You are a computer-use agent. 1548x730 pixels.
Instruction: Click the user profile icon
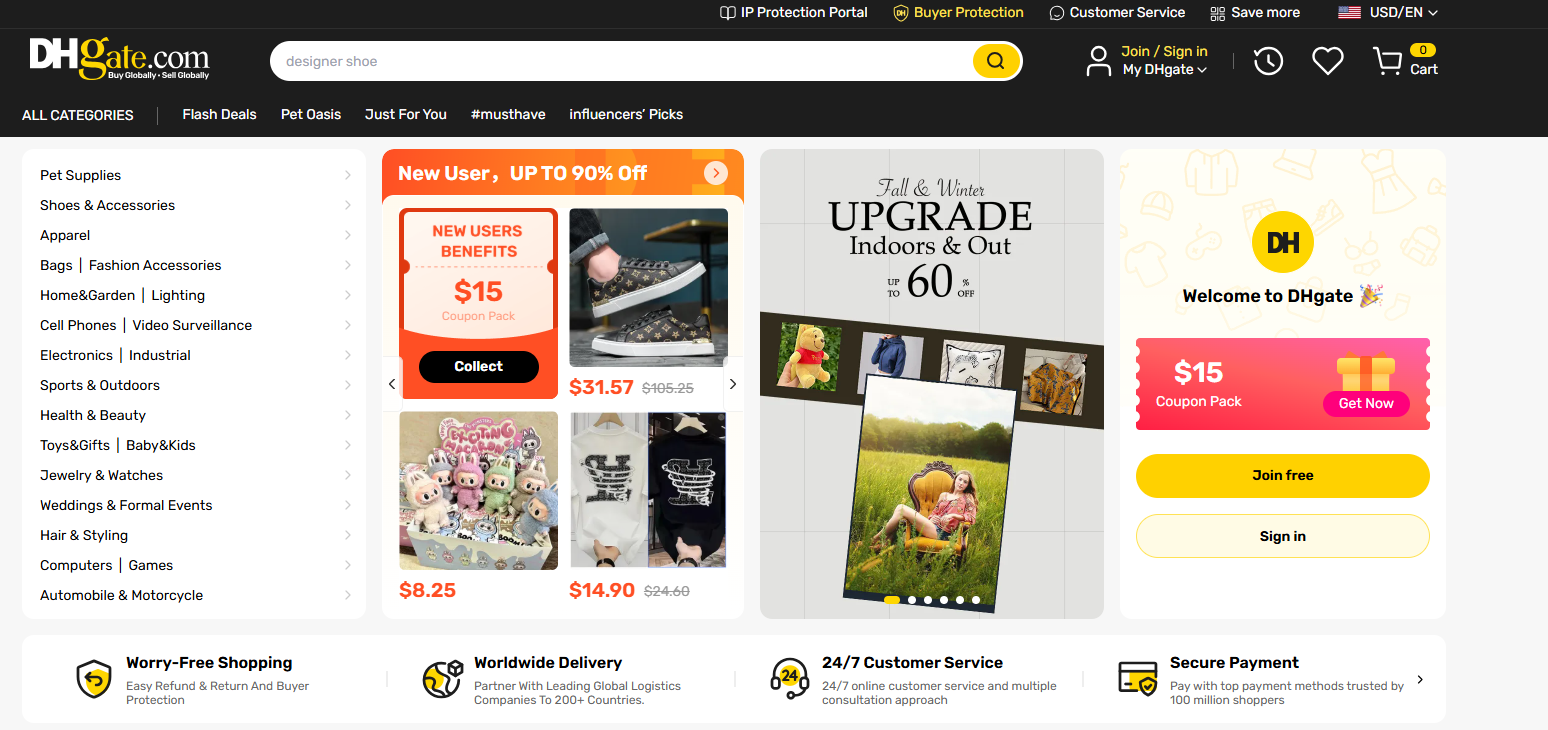1098,61
